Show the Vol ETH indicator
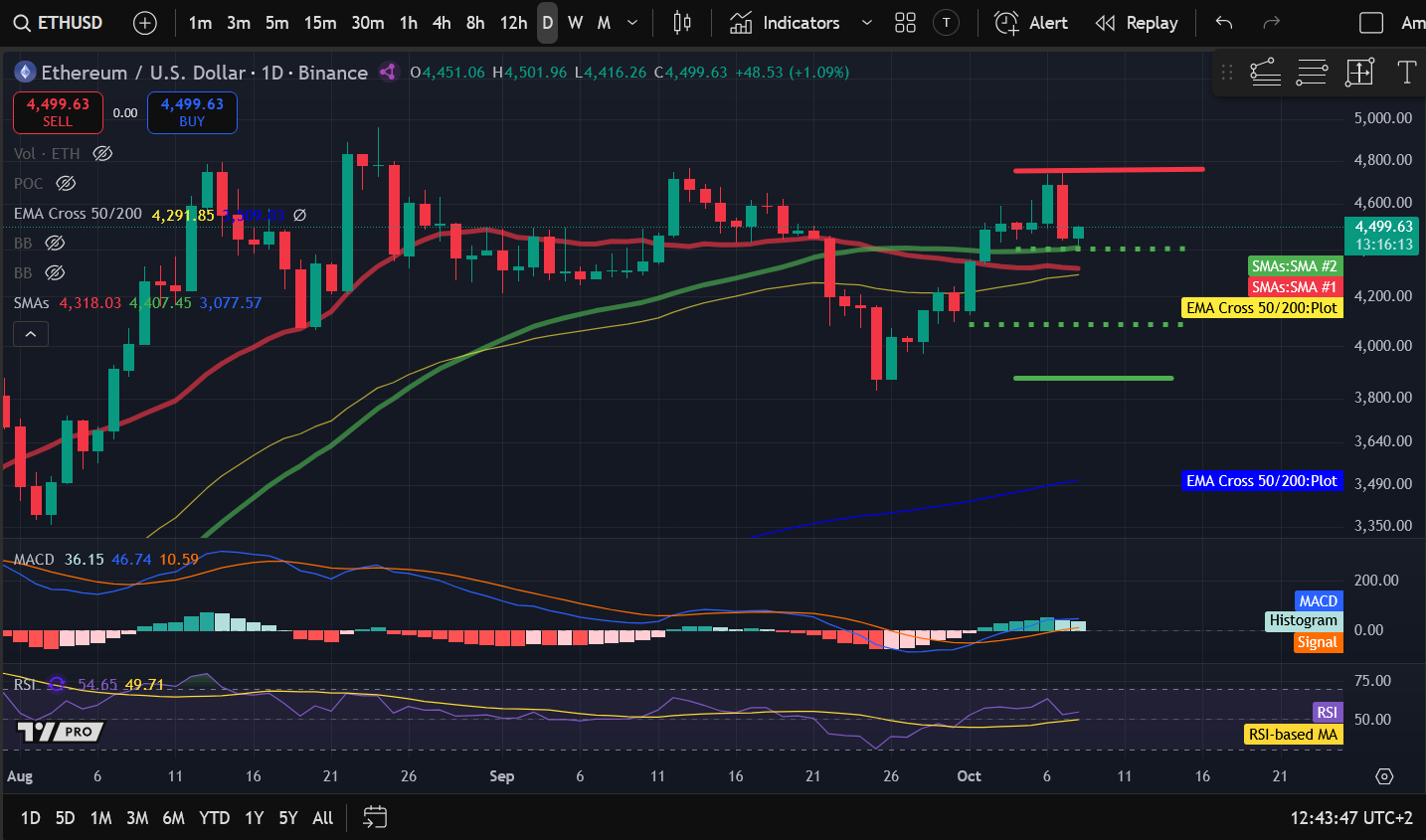This screenshot has width=1426, height=840. [x=102, y=153]
